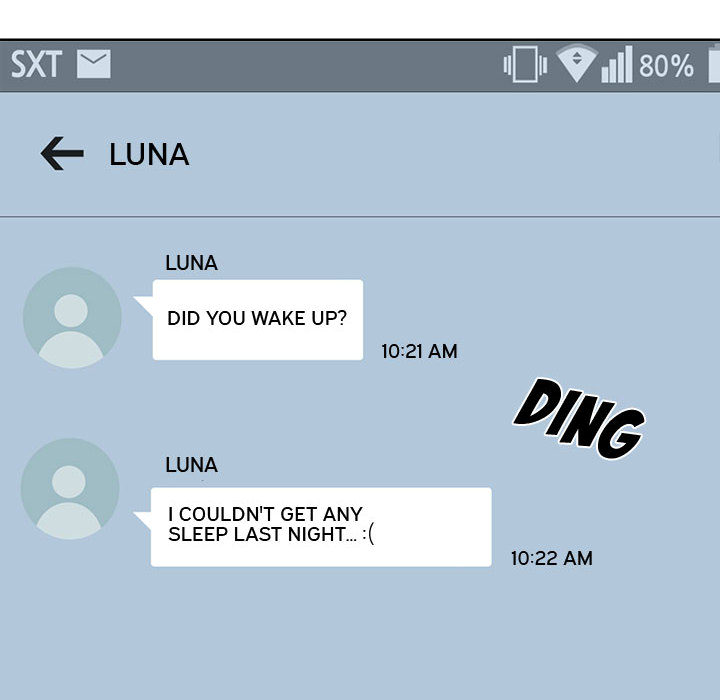Image resolution: width=720 pixels, height=700 pixels.
Task: Tap LUNA name above first message
Action: [191, 263]
